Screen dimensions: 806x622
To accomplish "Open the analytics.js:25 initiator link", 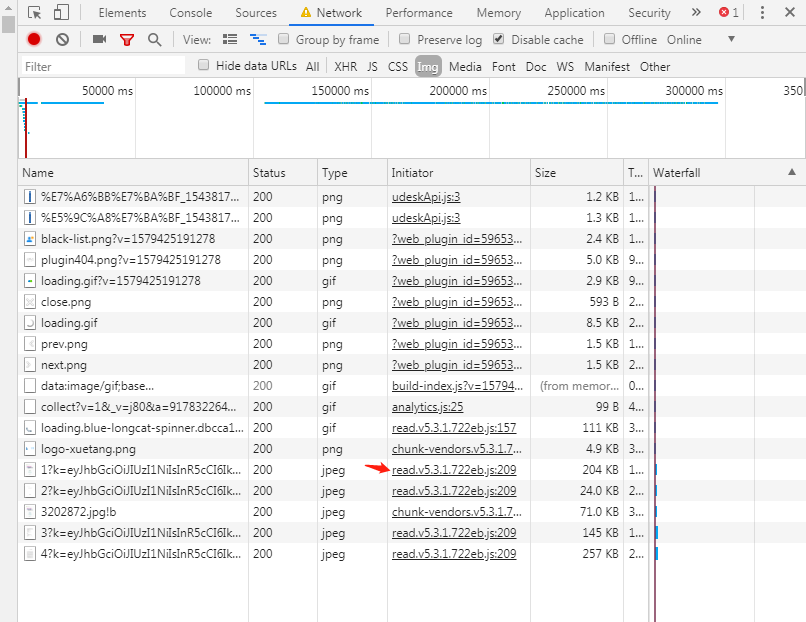I will coord(427,406).
